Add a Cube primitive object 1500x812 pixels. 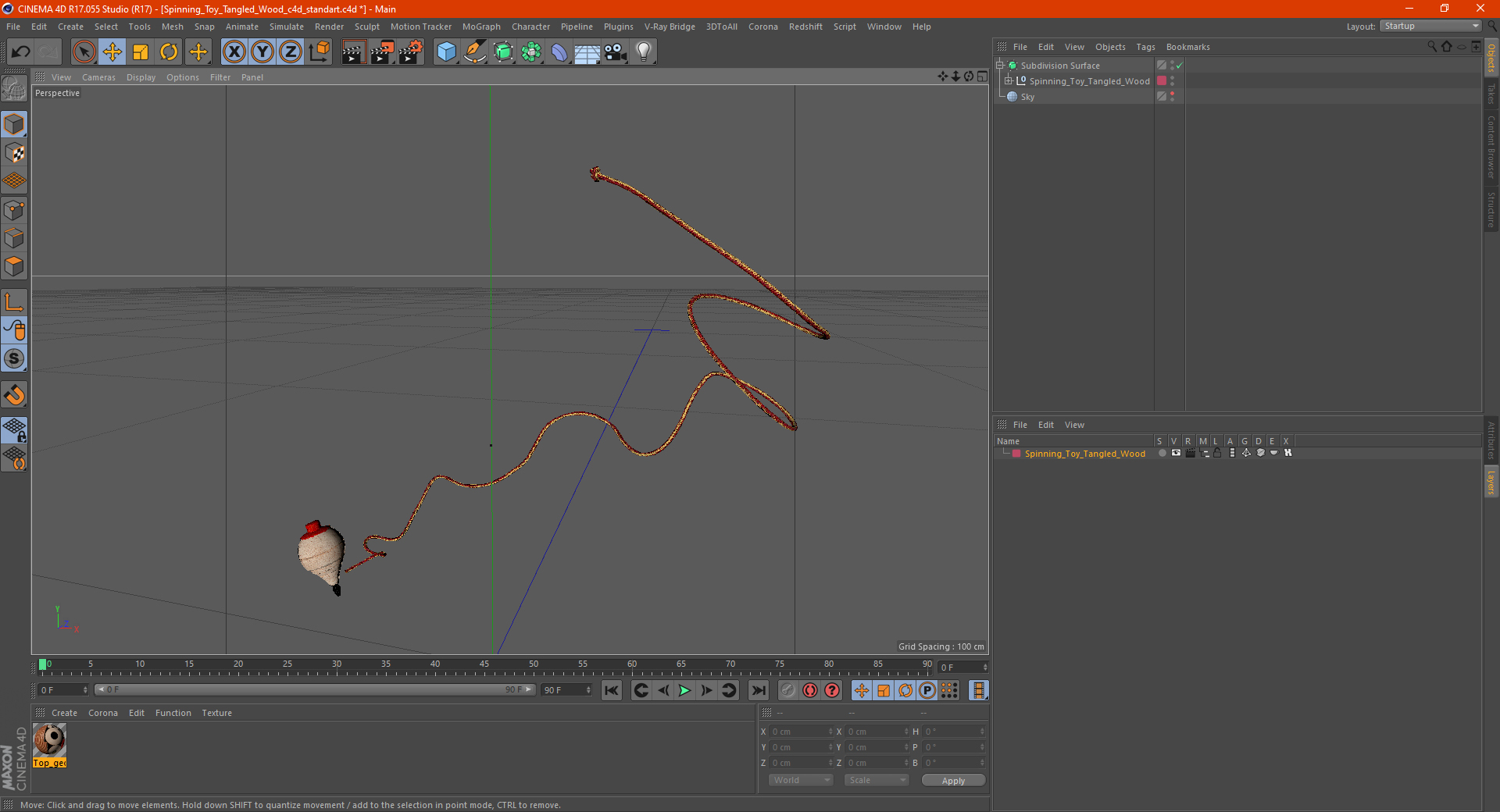(x=446, y=52)
